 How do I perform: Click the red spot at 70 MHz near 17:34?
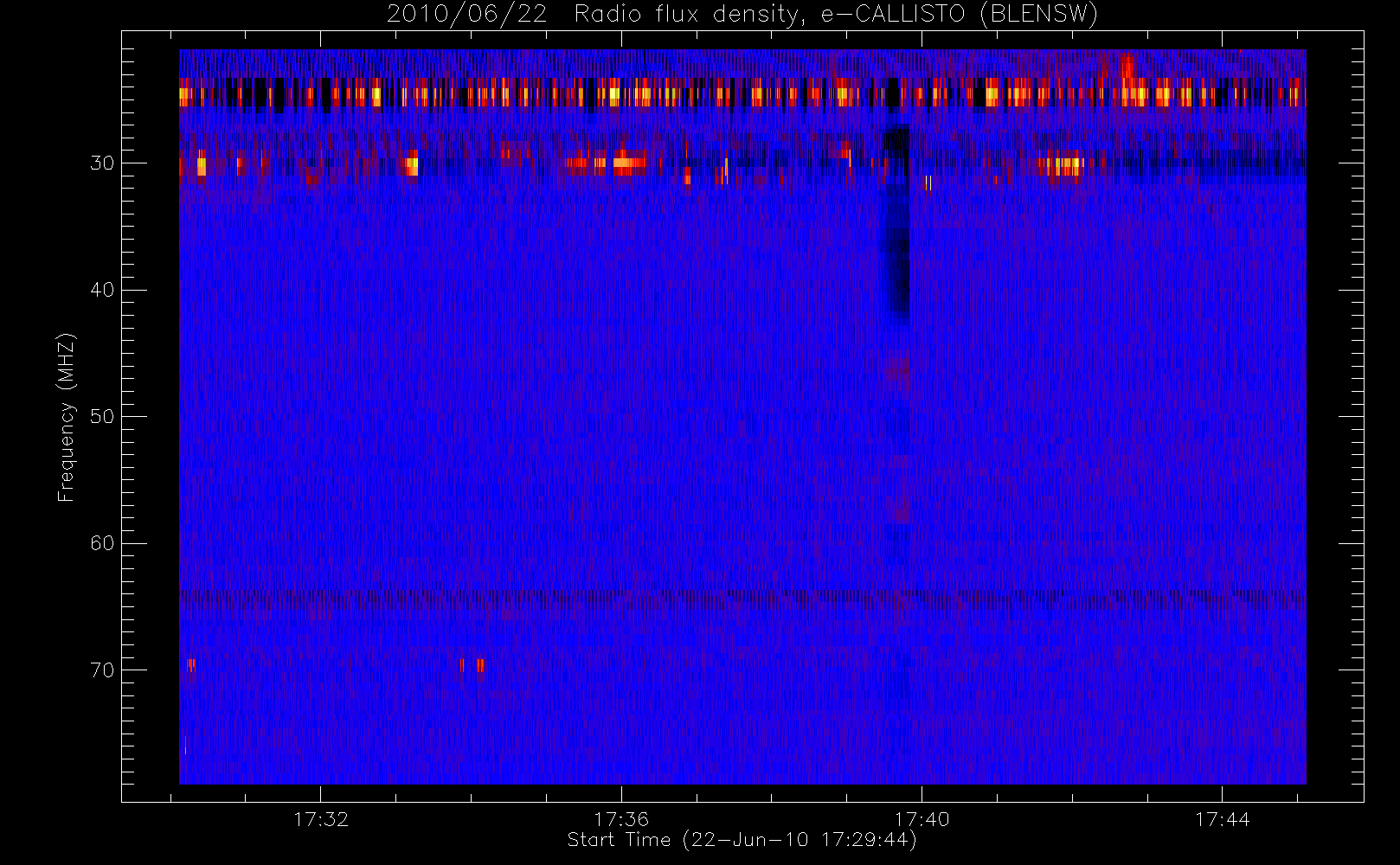pyautogui.click(x=480, y=665)
